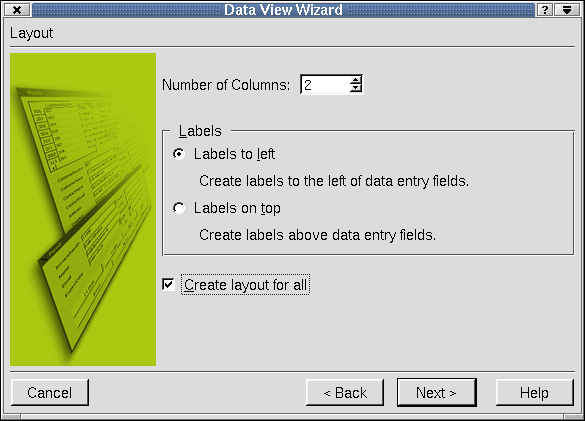Click the 'Create labels above data entry fields' text
This screenshot has width=585, height=421.
(317, 235)
